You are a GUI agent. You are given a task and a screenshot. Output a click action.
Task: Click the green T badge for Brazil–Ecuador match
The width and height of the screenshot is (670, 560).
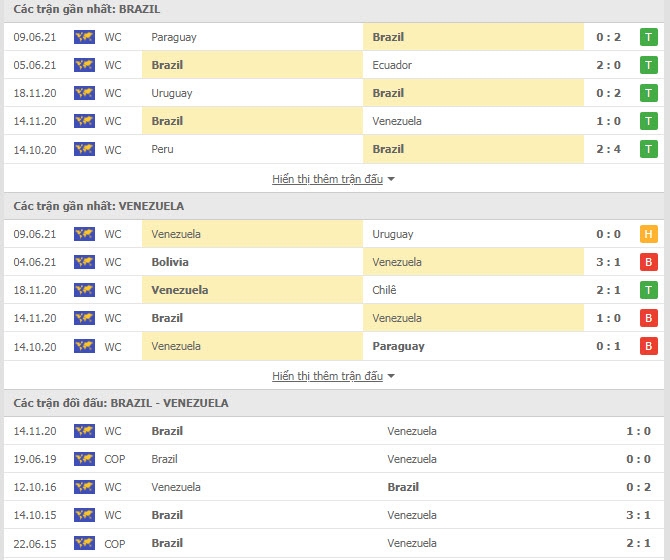(648, 65)
